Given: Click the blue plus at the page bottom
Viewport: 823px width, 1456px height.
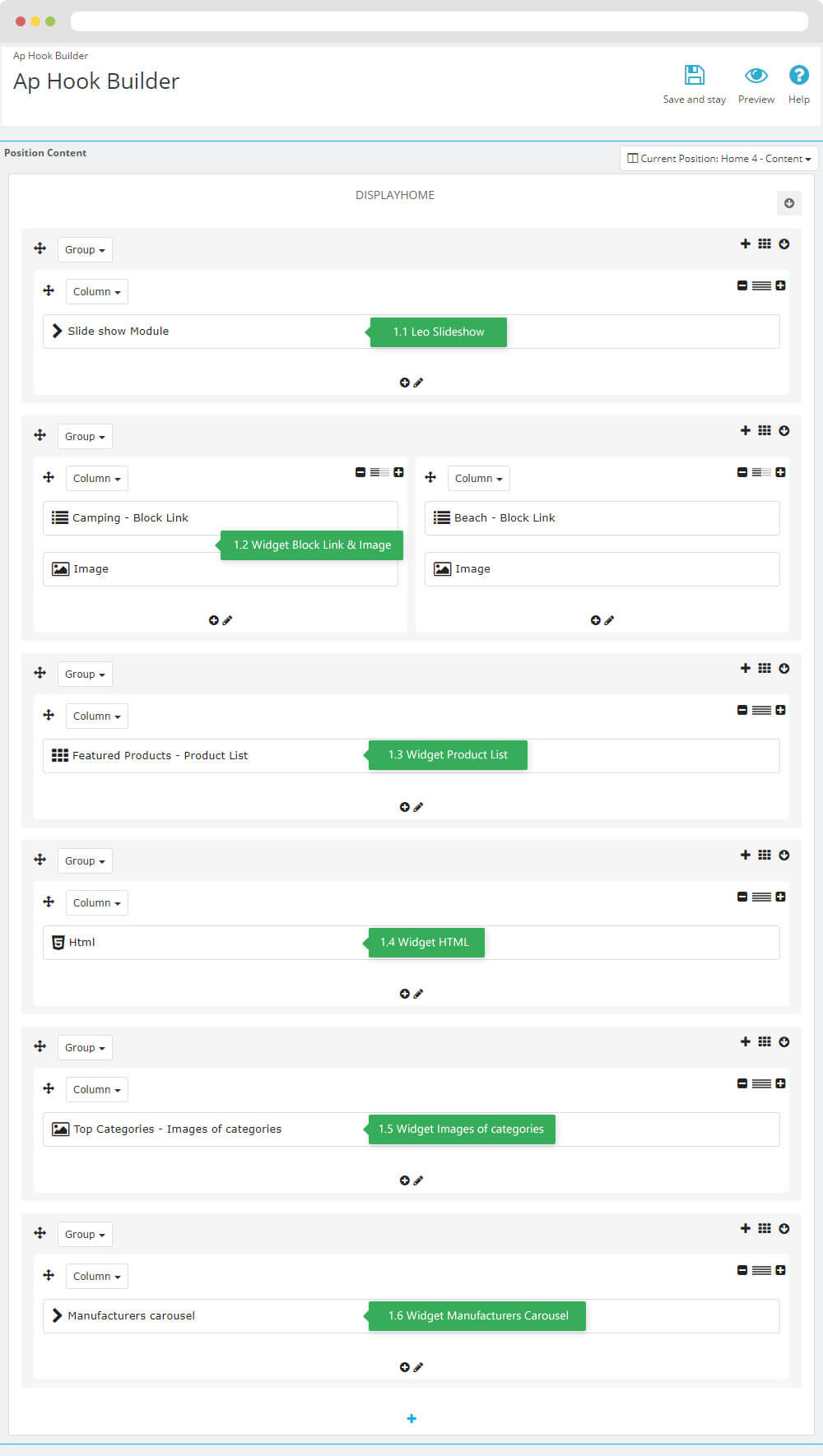Looking at the screenshot, I should [411, 1418].
